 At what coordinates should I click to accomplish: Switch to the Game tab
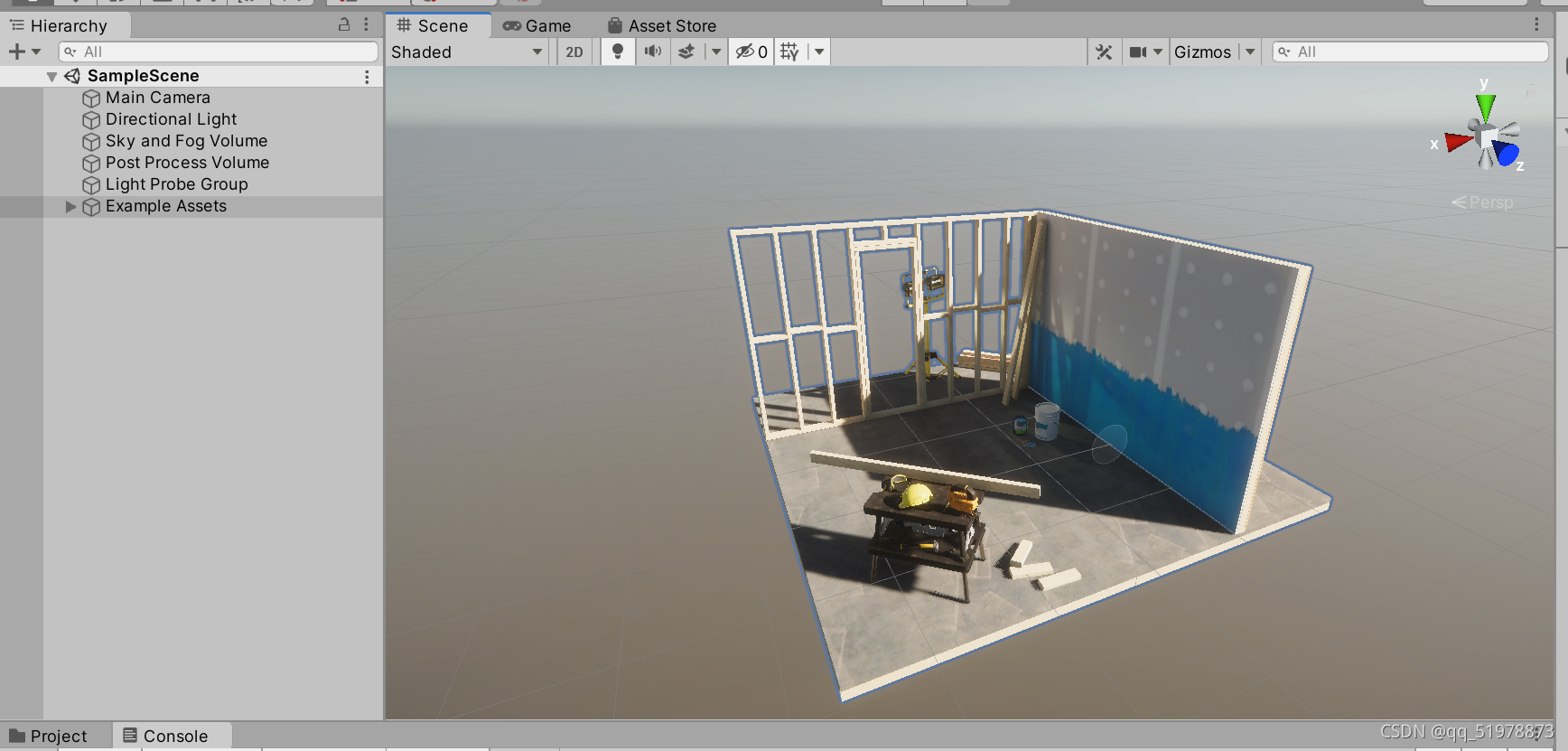[x=537, y=26]
